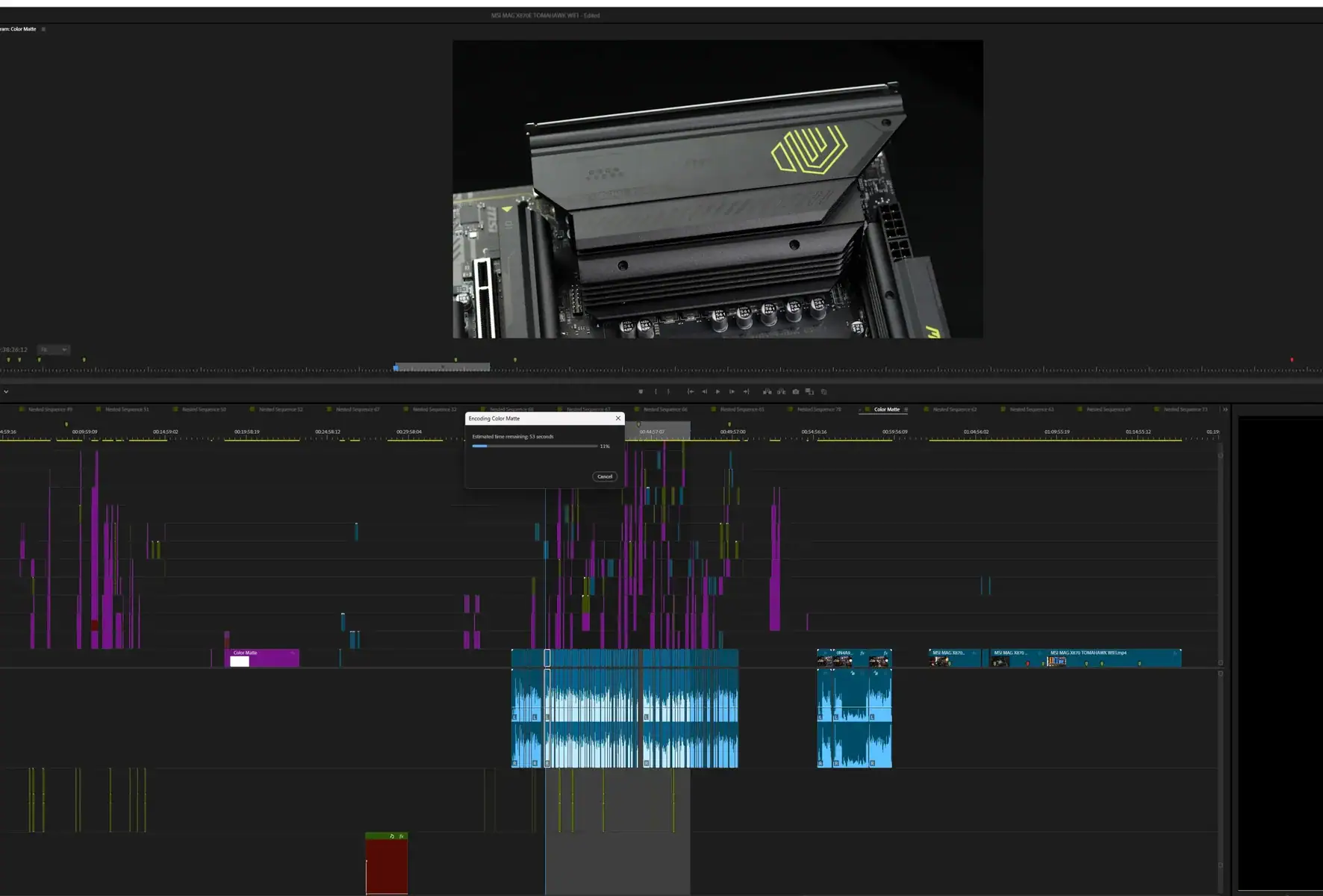The width and height of the screenshot is (1323, 896).
Task: Click the program monitor timecode display
Action: point(14,349)
